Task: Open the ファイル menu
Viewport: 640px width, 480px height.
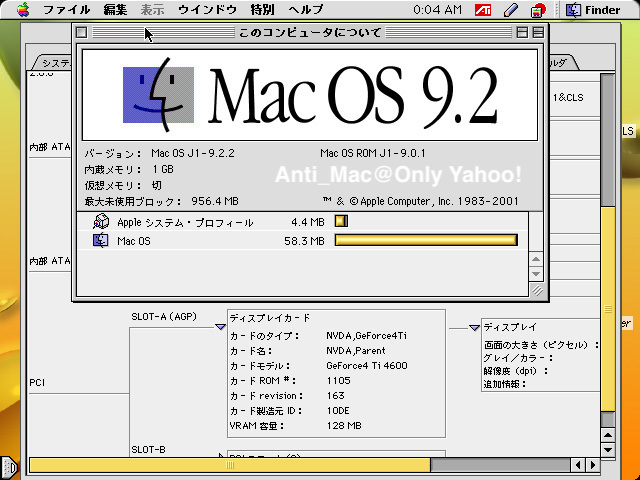Action: pyautogui.click(x=67, y=9)
